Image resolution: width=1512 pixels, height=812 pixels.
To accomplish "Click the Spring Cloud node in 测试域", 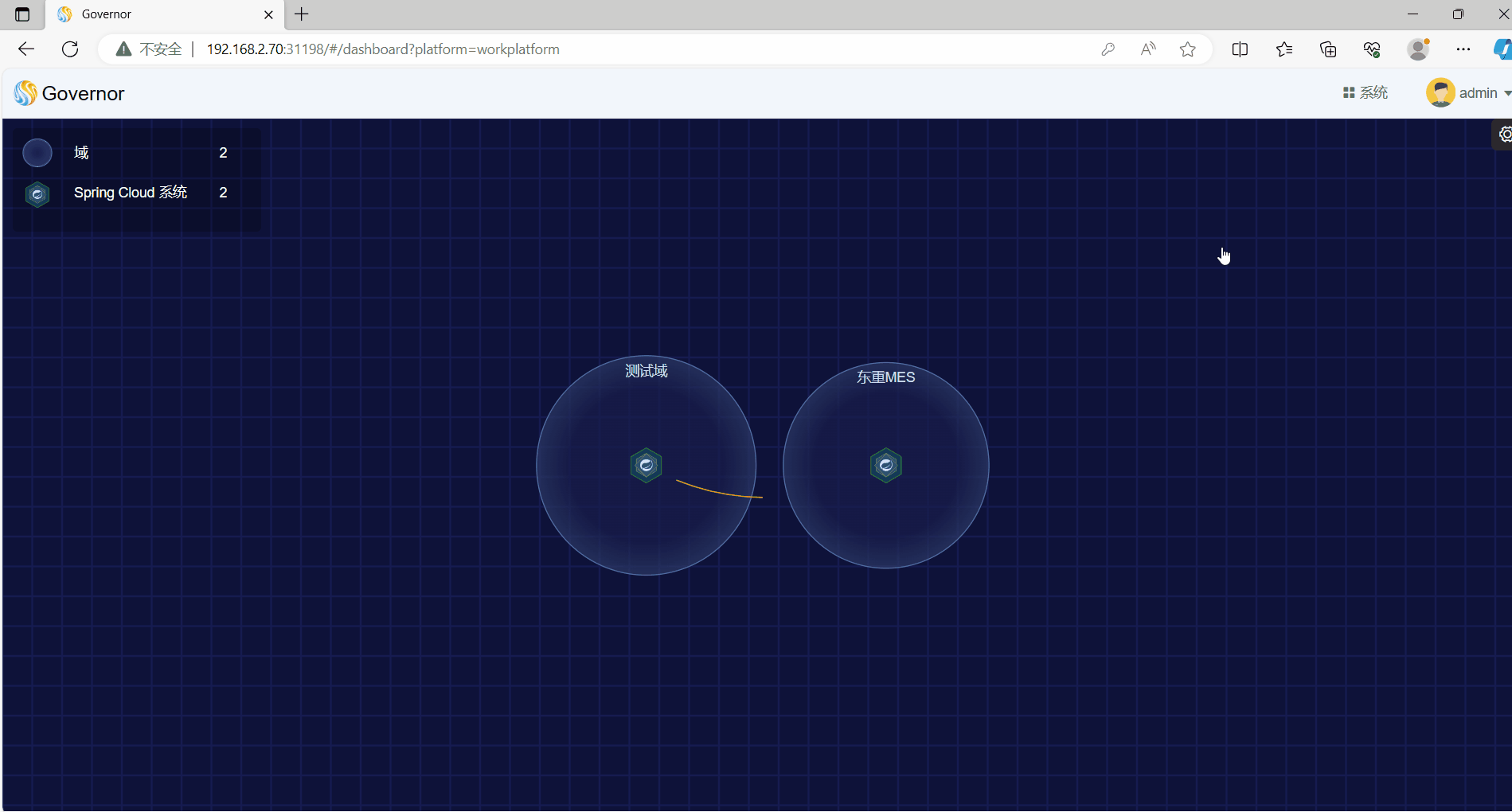I will [x=646, y=466].
